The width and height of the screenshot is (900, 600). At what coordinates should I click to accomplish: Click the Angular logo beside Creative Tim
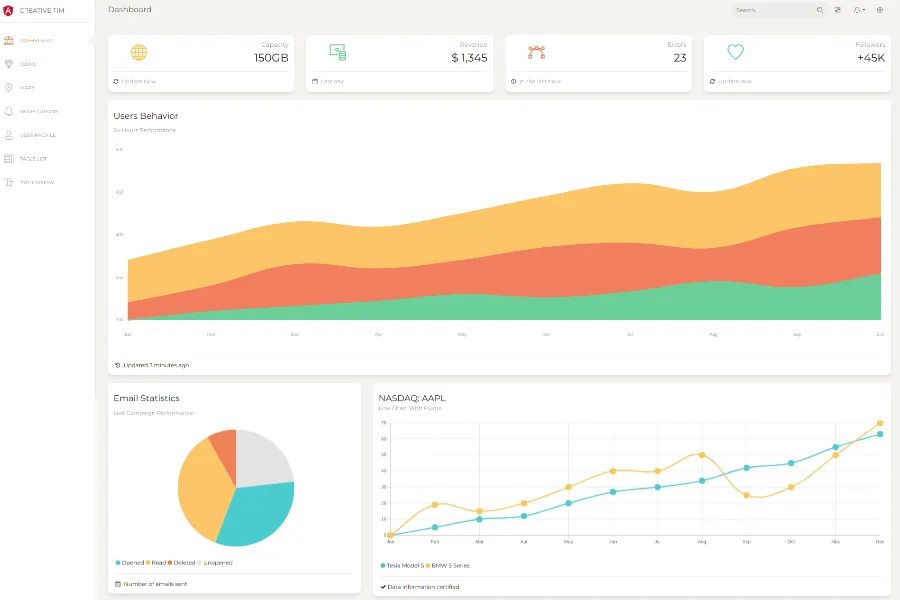[9, 10]
